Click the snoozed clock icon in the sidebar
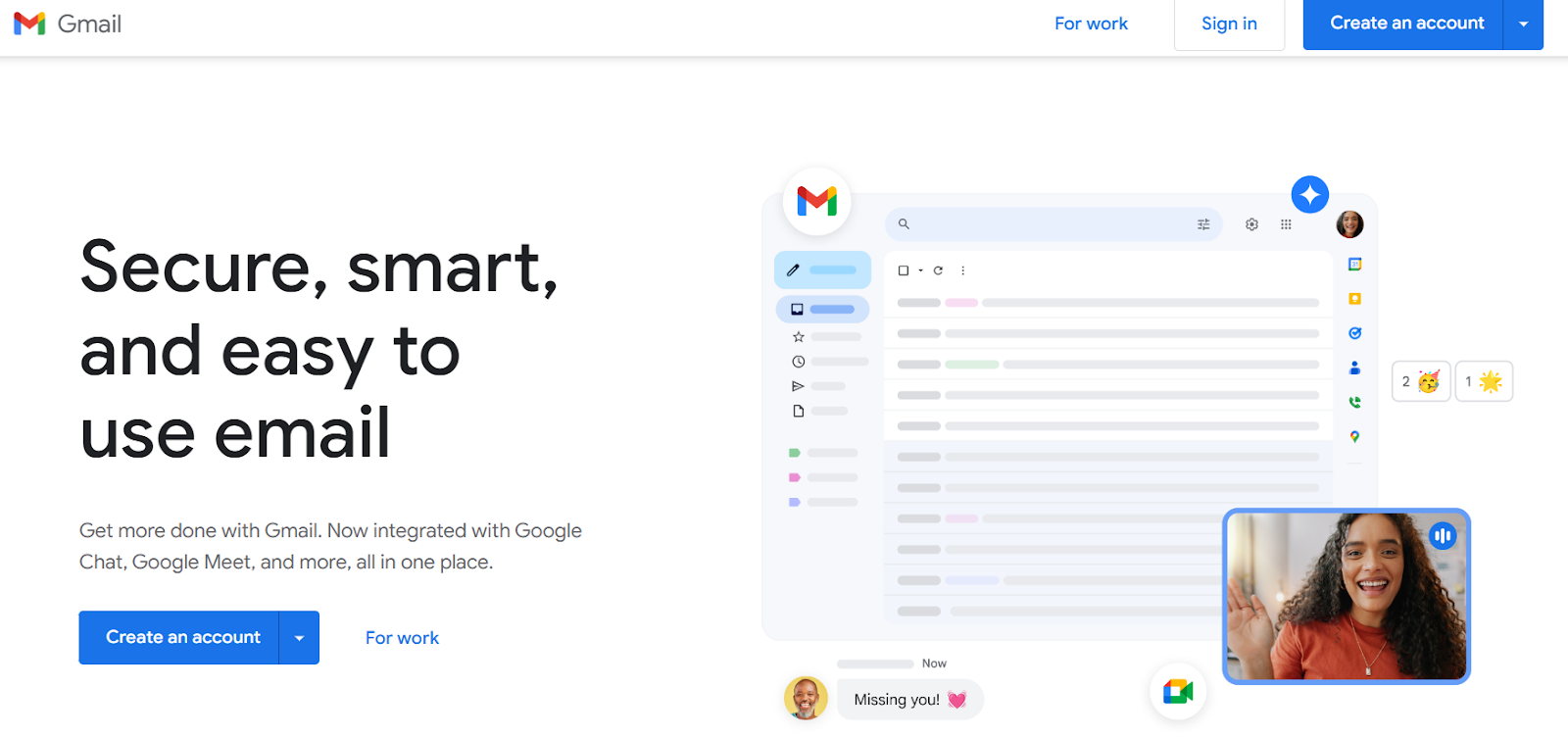Image resolution: width=1568 pixels, height=737 pixels. (798, 362)
